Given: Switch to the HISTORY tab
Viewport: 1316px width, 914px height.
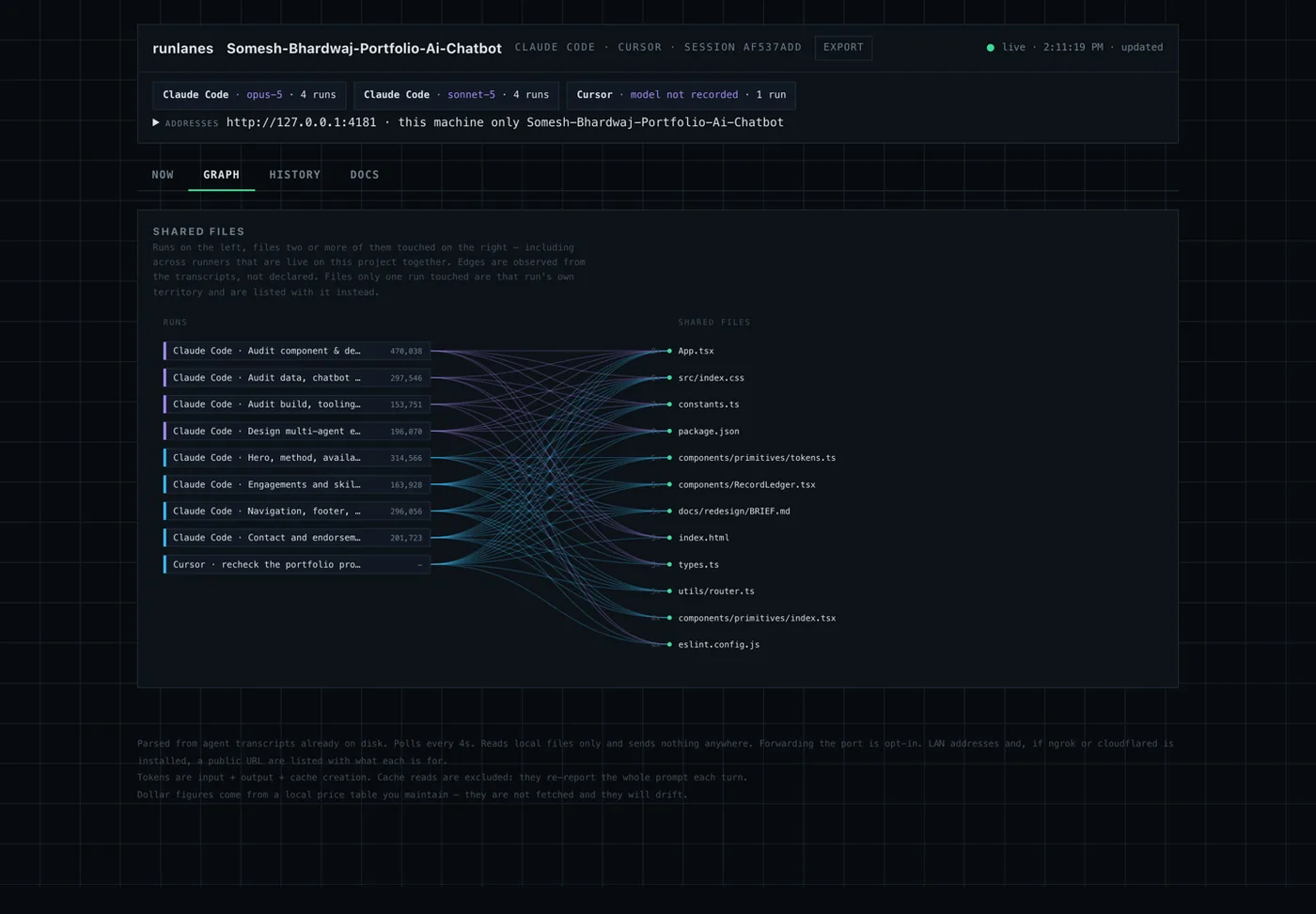Looking at the screenshot, I should [295, 175].
